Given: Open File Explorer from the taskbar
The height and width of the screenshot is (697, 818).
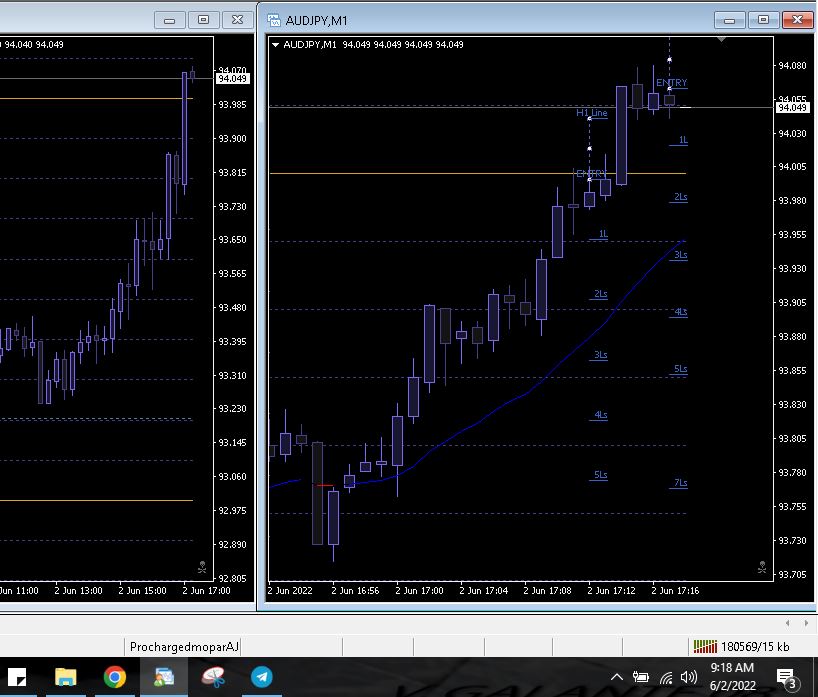Looking at the screenshot, I should [66, 677].
